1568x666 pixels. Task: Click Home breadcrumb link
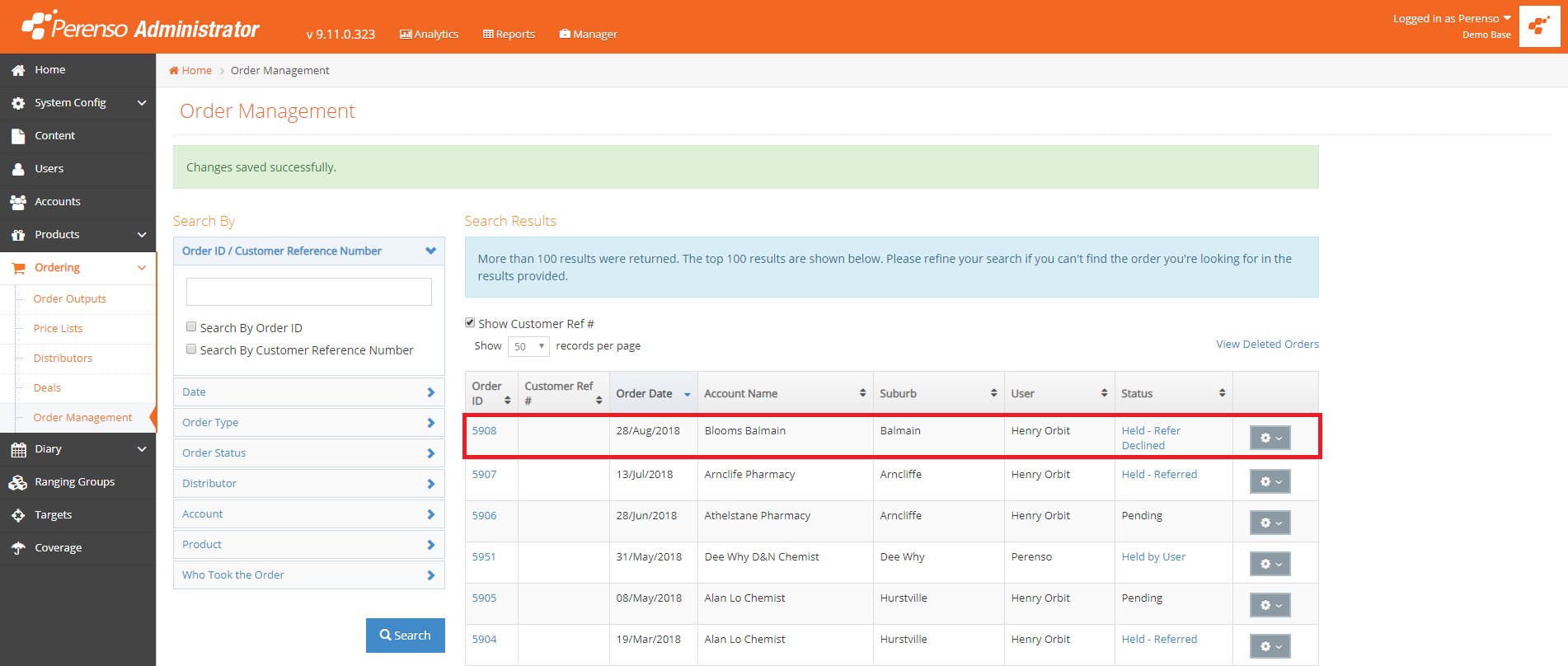[x=190, y=71]
